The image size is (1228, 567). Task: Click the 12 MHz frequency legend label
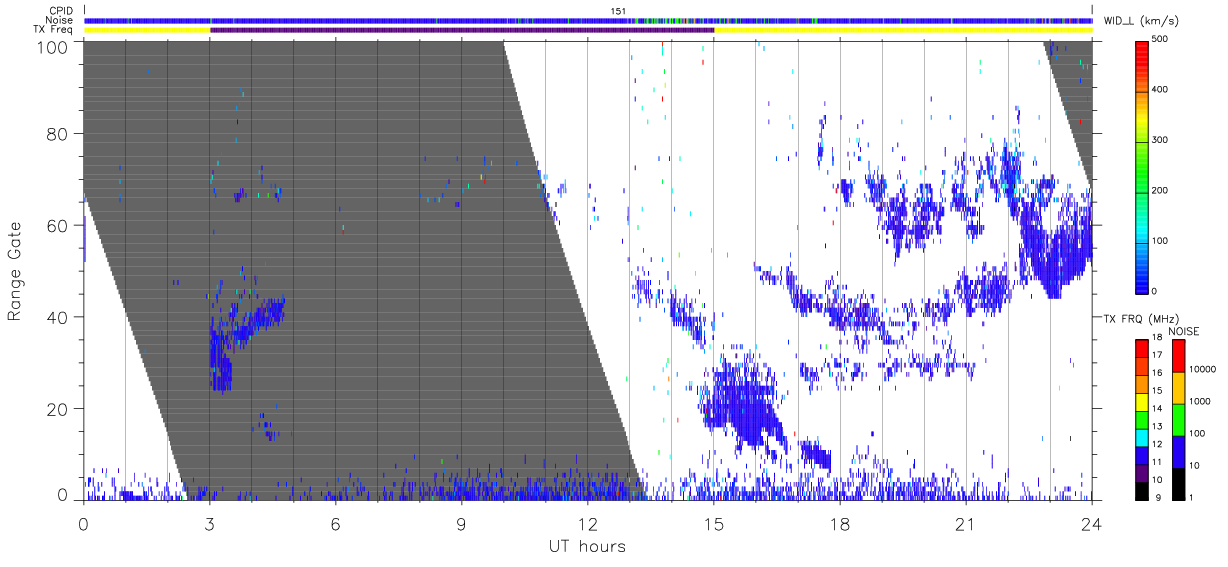pyautogui.click(x=1157, y=444)
